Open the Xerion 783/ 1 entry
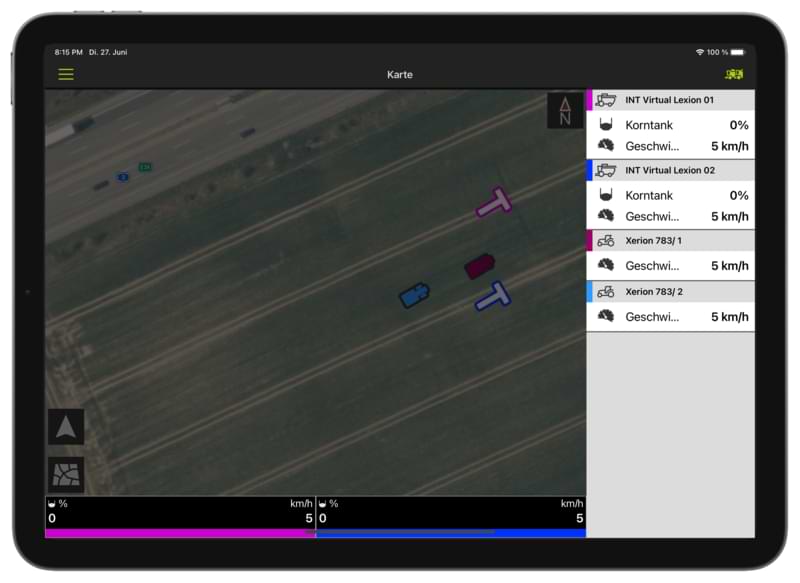Screen dimensions: 800x583 [x=670, y=240]
